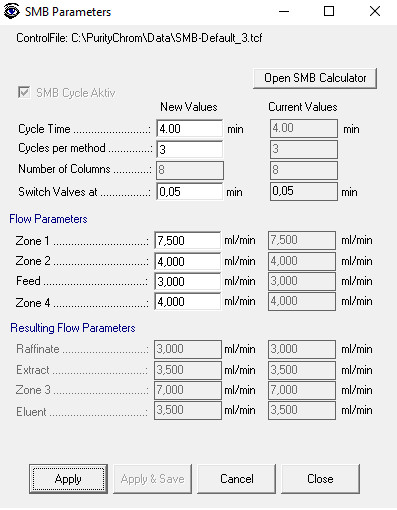Viewport: 397px width, 510px height.
Task: Select the Feed flow new value field
Action: pyautogui.click(x=188, y=281)
